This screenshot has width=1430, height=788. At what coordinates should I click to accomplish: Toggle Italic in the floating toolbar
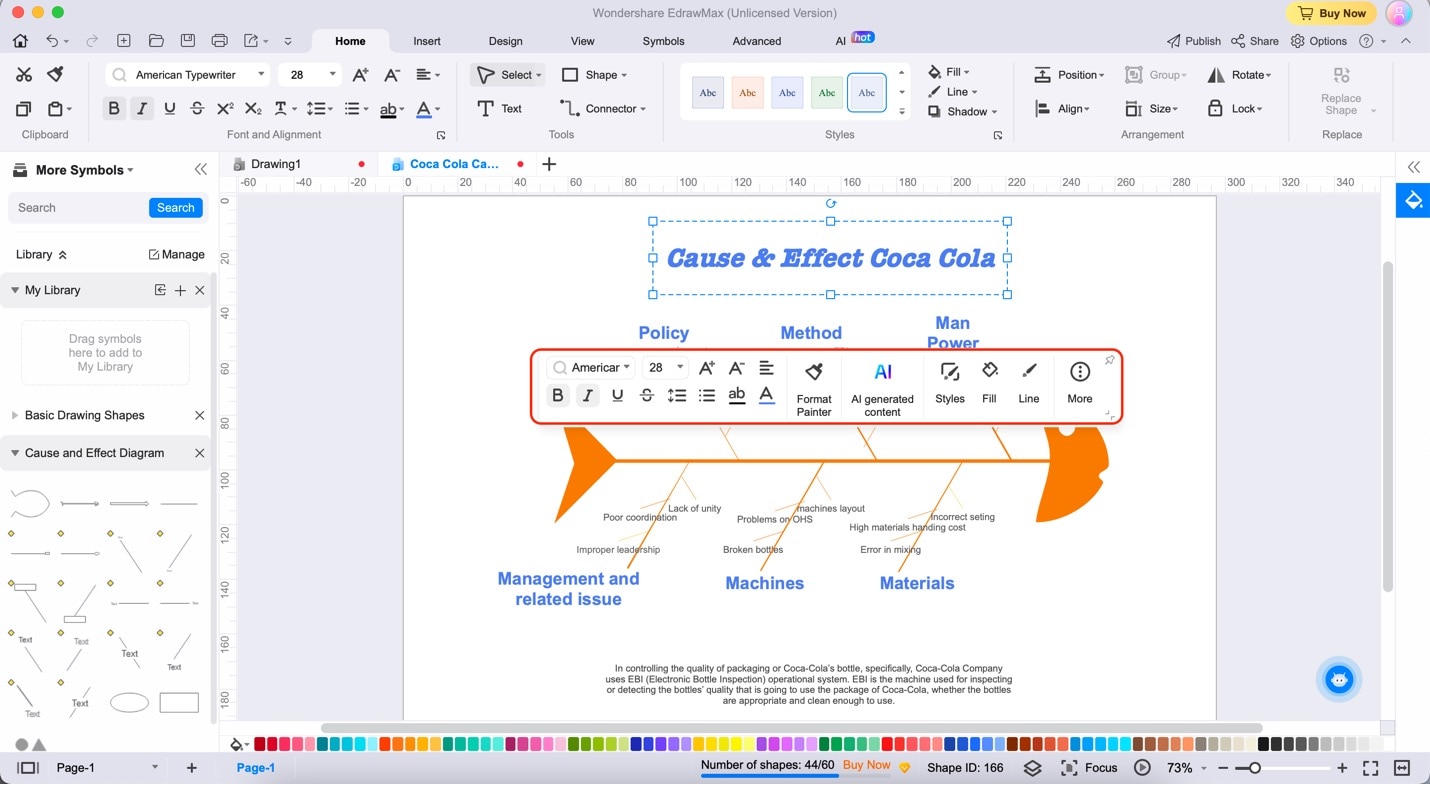tap(588, 395)
